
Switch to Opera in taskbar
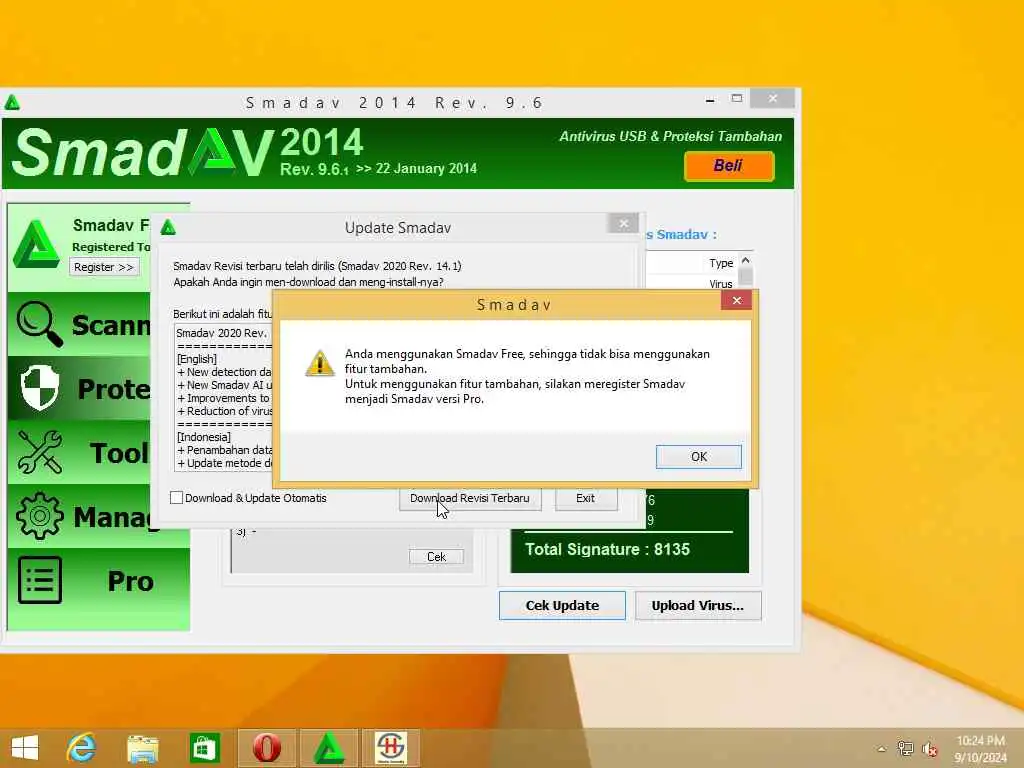266,748
